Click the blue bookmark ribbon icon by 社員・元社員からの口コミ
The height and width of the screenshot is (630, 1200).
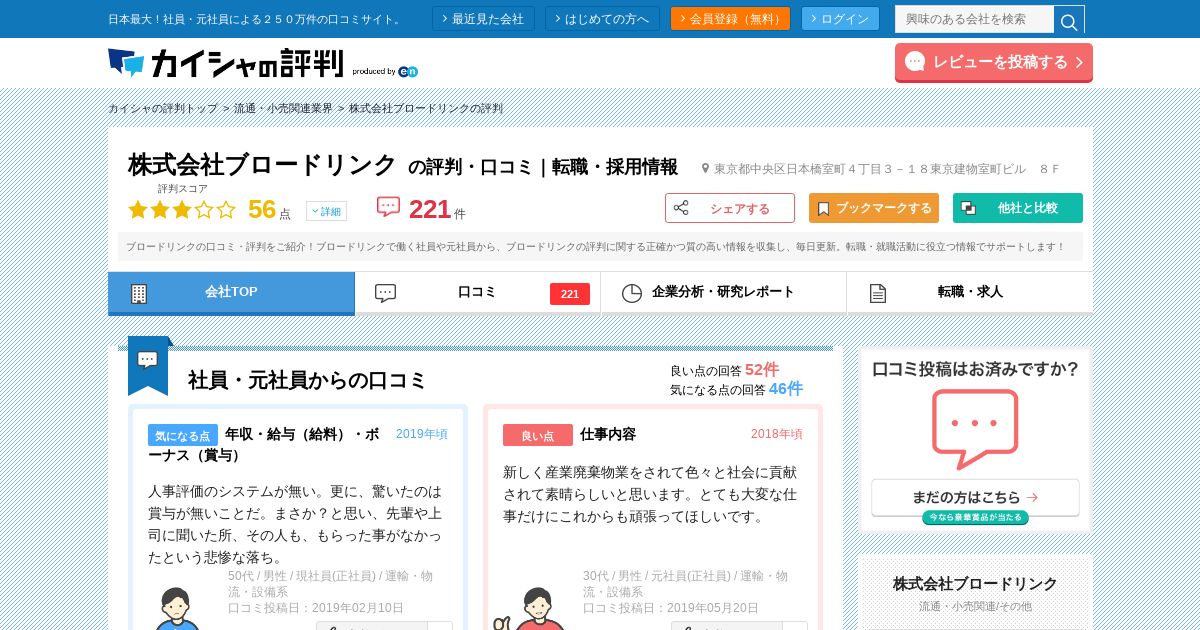(148, 365)
